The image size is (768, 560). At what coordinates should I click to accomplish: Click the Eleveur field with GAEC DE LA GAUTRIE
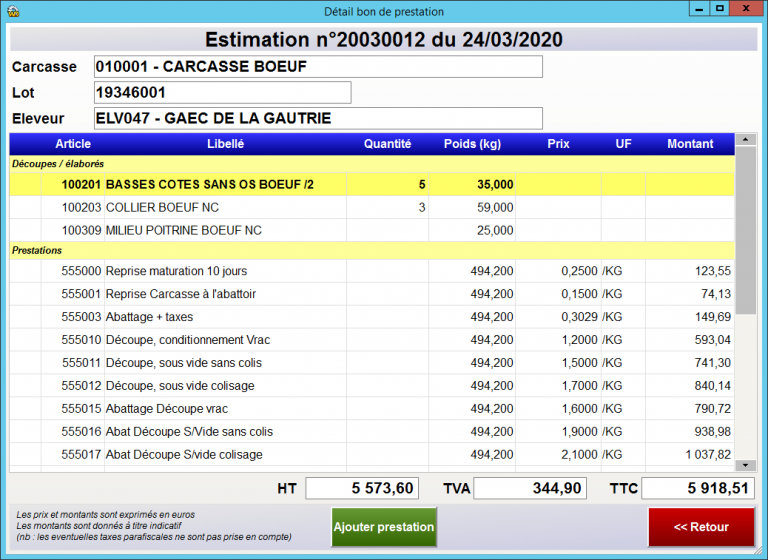[x=318, y=119]
